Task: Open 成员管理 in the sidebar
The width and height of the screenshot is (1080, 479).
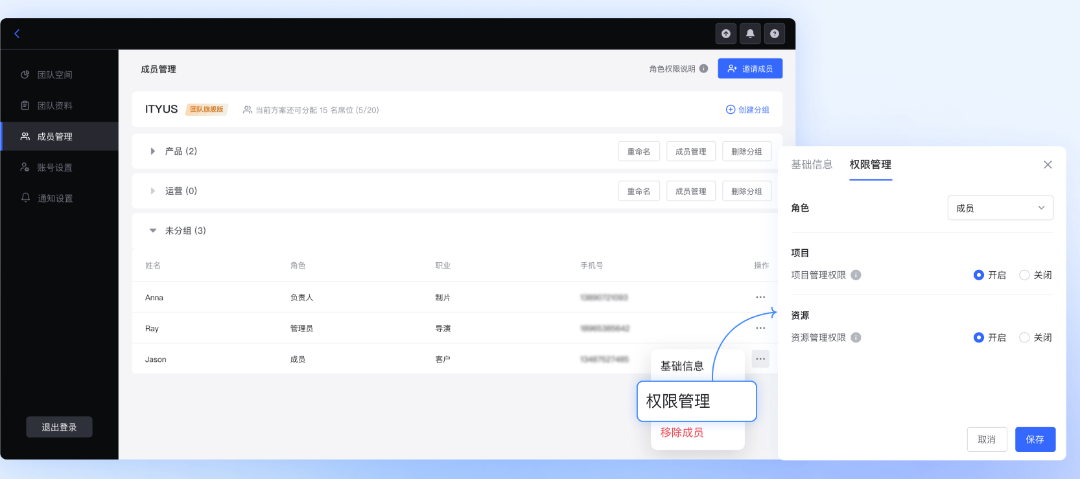Action: pyautogui.click(x=59, y=136)
